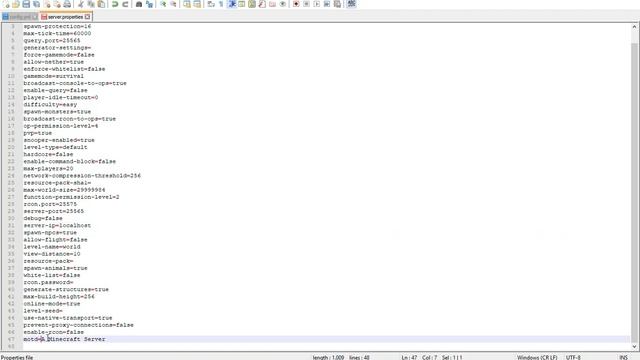Click the line "view-distance=10"
This screenshot has width=640, height=360.
pyautogui.click(x=52, y=254)
